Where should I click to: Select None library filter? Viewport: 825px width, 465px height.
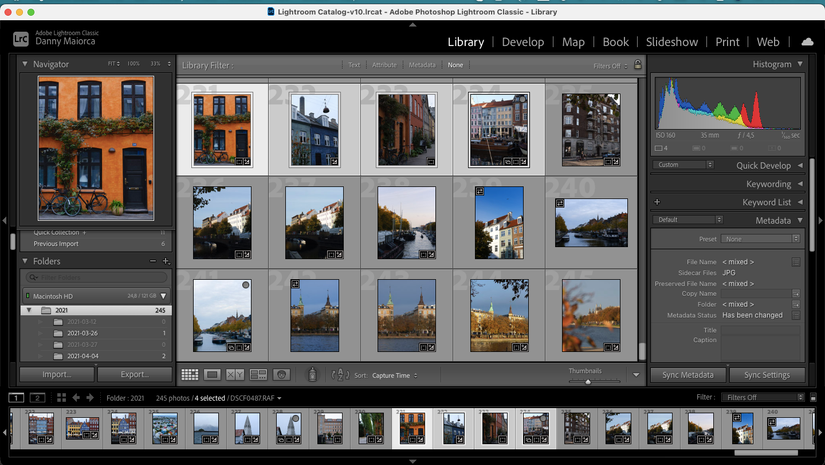(x=455, y=65)
